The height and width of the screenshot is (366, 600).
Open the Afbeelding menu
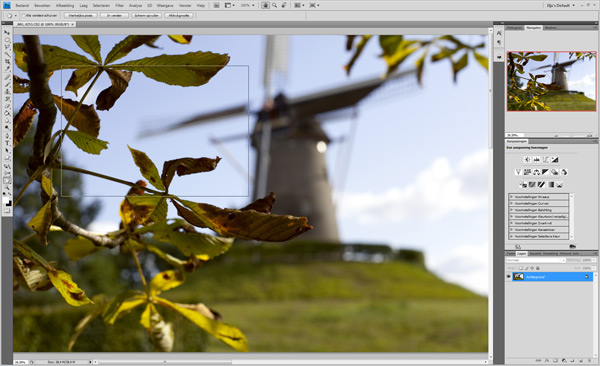tap(65, 5)
